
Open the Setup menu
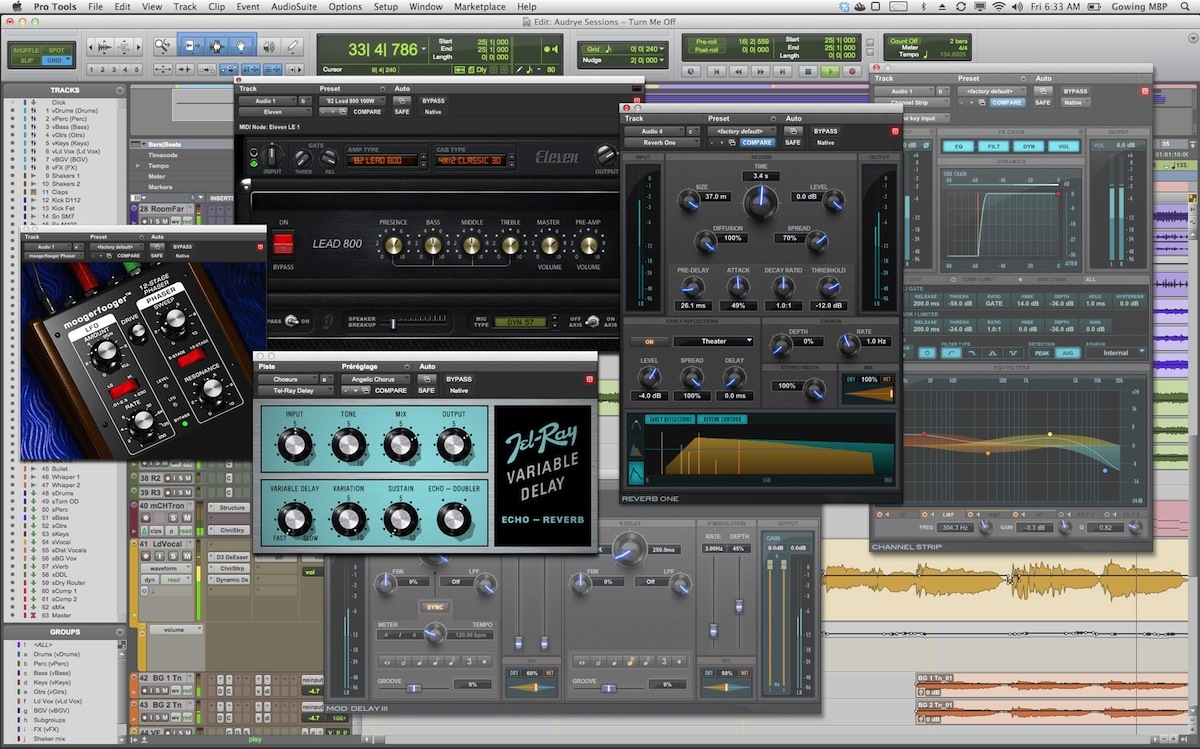[x=386, y=7]
